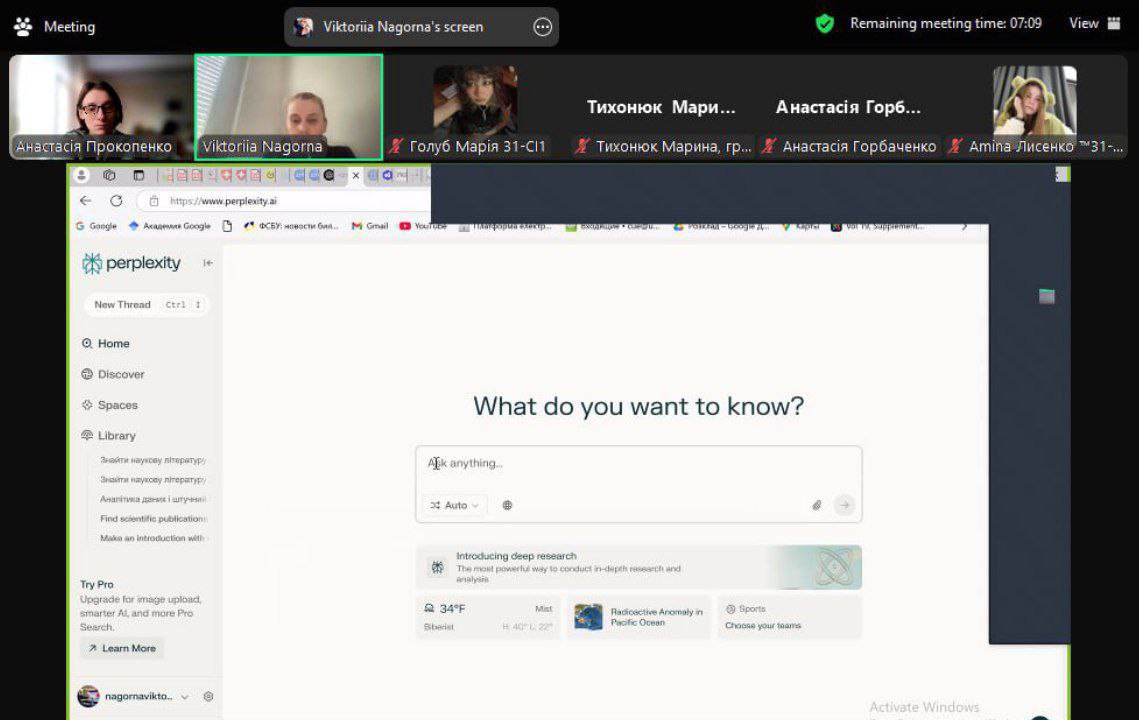This screenshot has width=1139, height=720.
Task: Open the Auto model selector dropdown
Action: click(455, 505)
